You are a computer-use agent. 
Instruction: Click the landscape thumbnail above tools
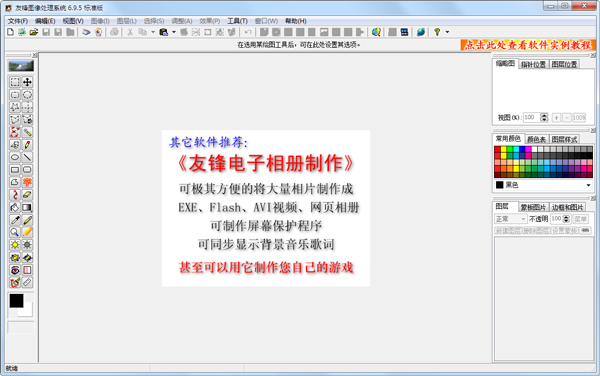click(x=21, y=66)
